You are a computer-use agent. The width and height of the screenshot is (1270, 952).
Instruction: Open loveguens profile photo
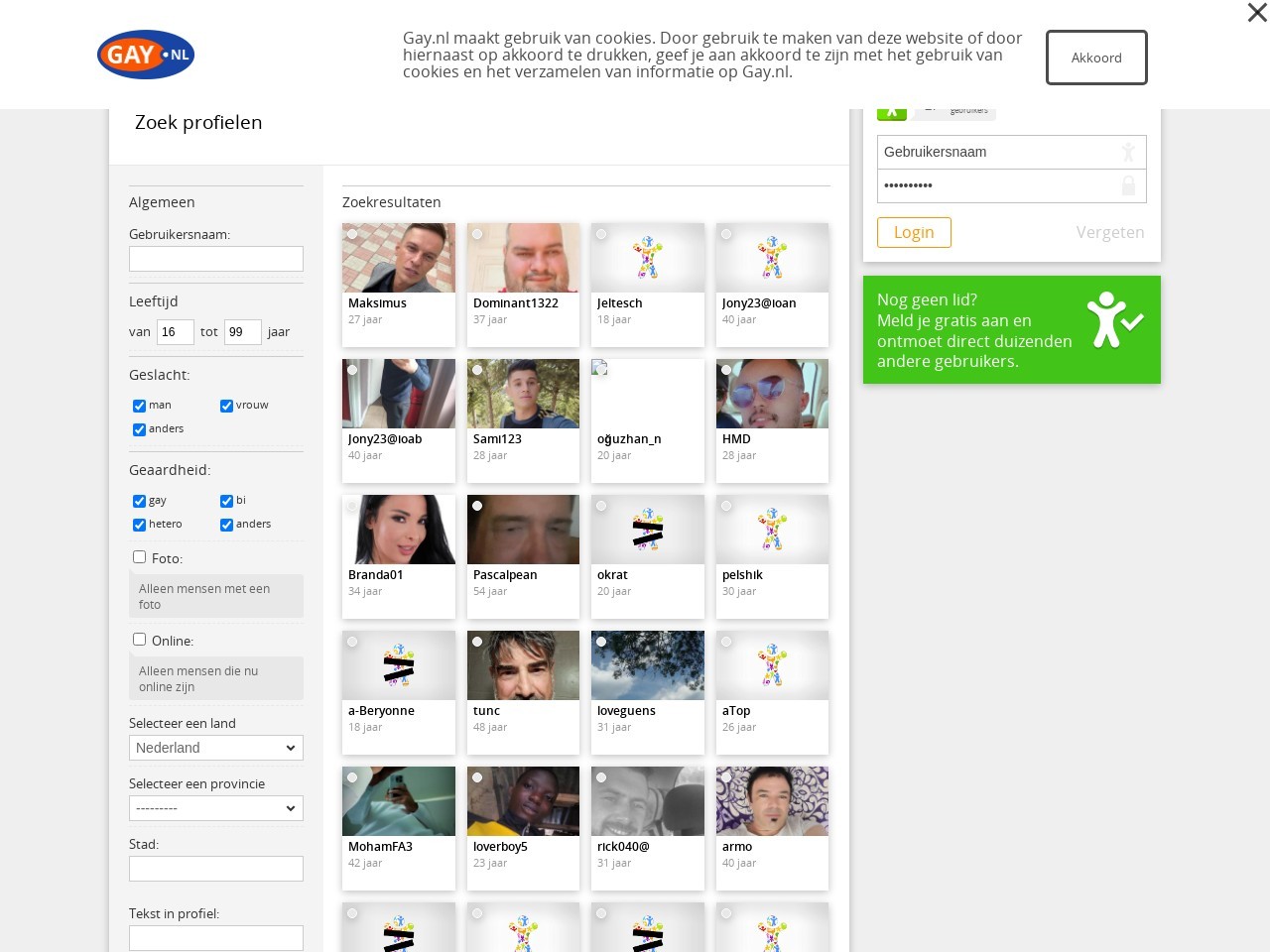point(648,665)
